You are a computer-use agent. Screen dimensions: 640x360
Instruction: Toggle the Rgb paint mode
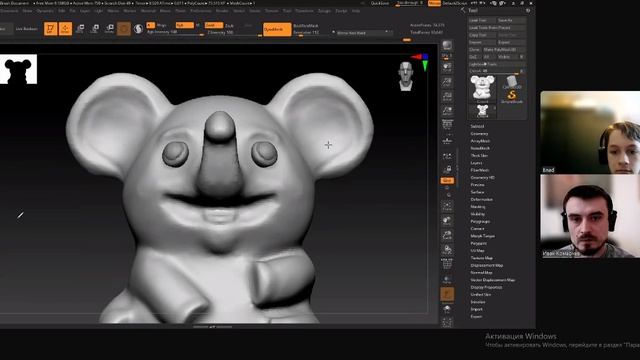pos(184,25)
